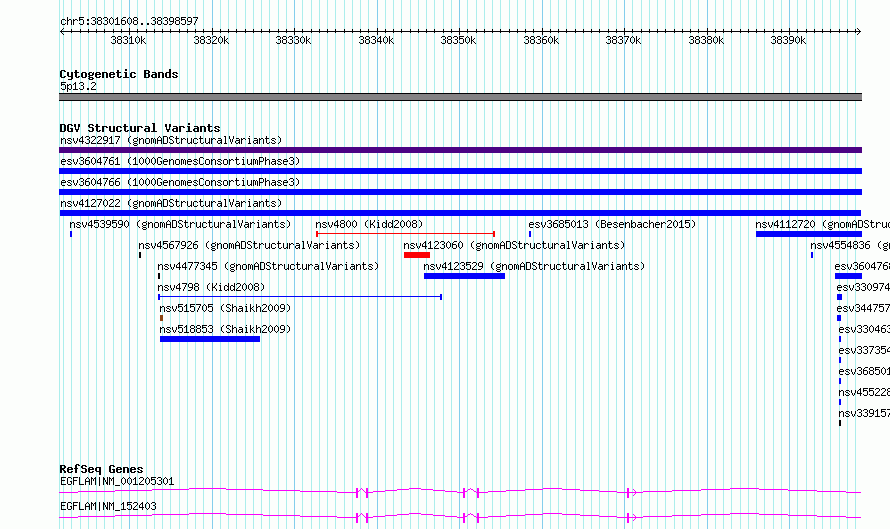This screenshot has height=529, width=890.
Task: Click the blue bar under nsv4123529
Action: (464, 276)
